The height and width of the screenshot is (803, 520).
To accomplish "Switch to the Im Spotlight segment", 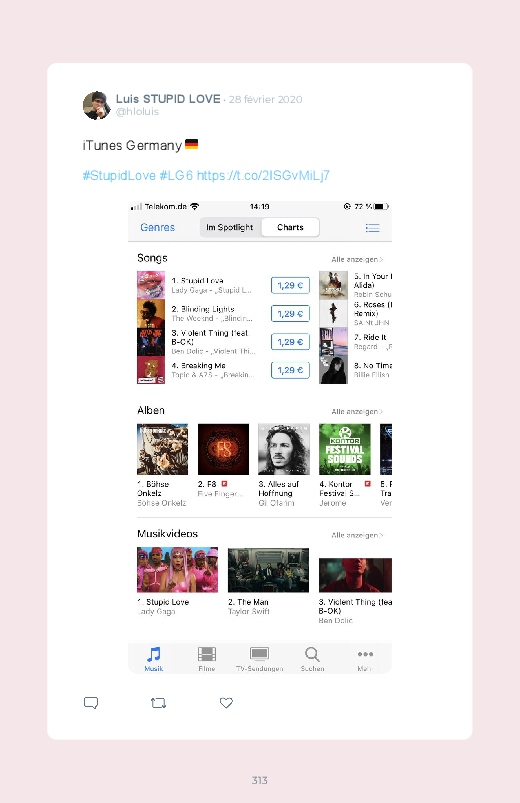I will click(230, 227).
